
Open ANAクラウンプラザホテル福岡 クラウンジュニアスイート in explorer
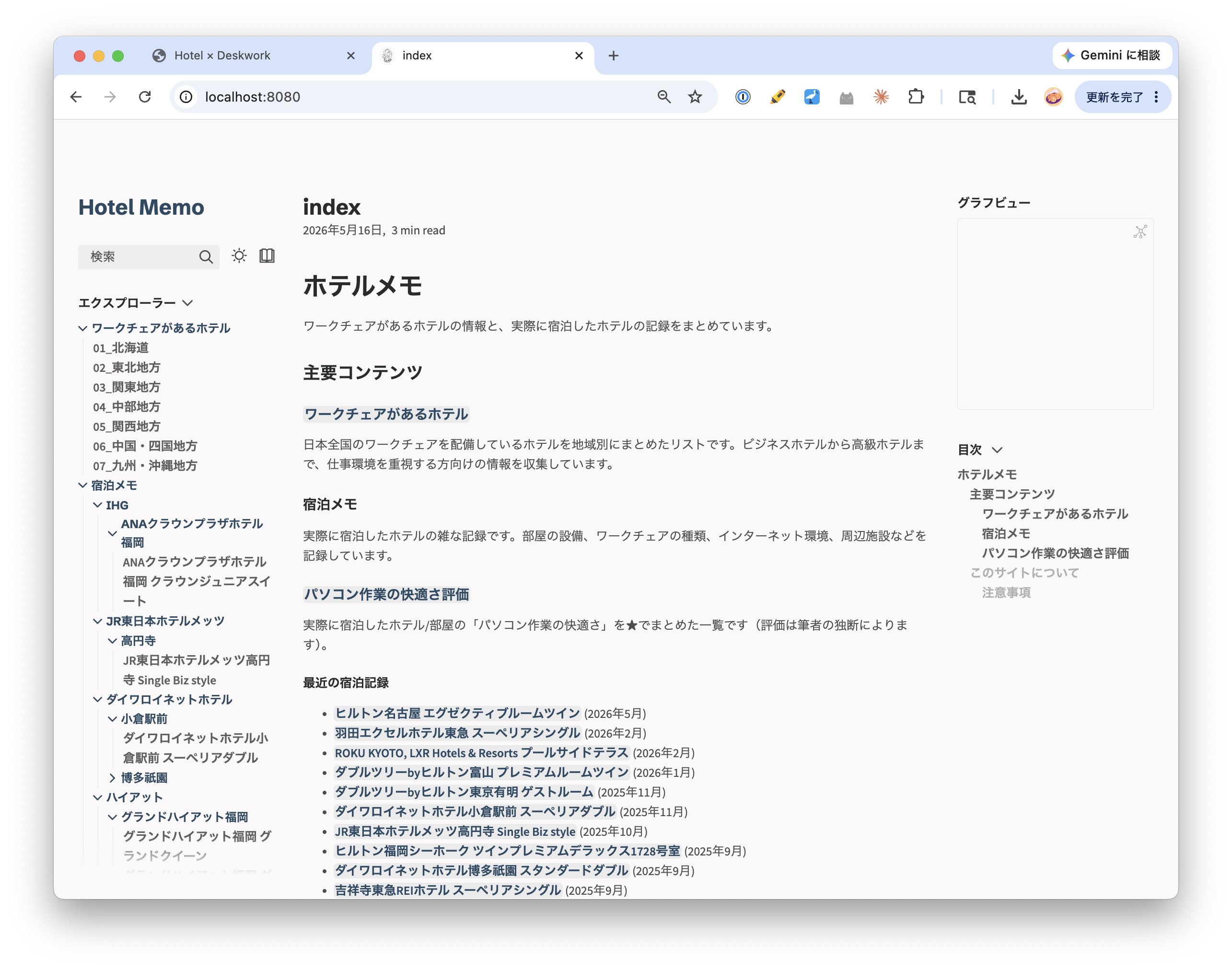click(x=197, y=581)
